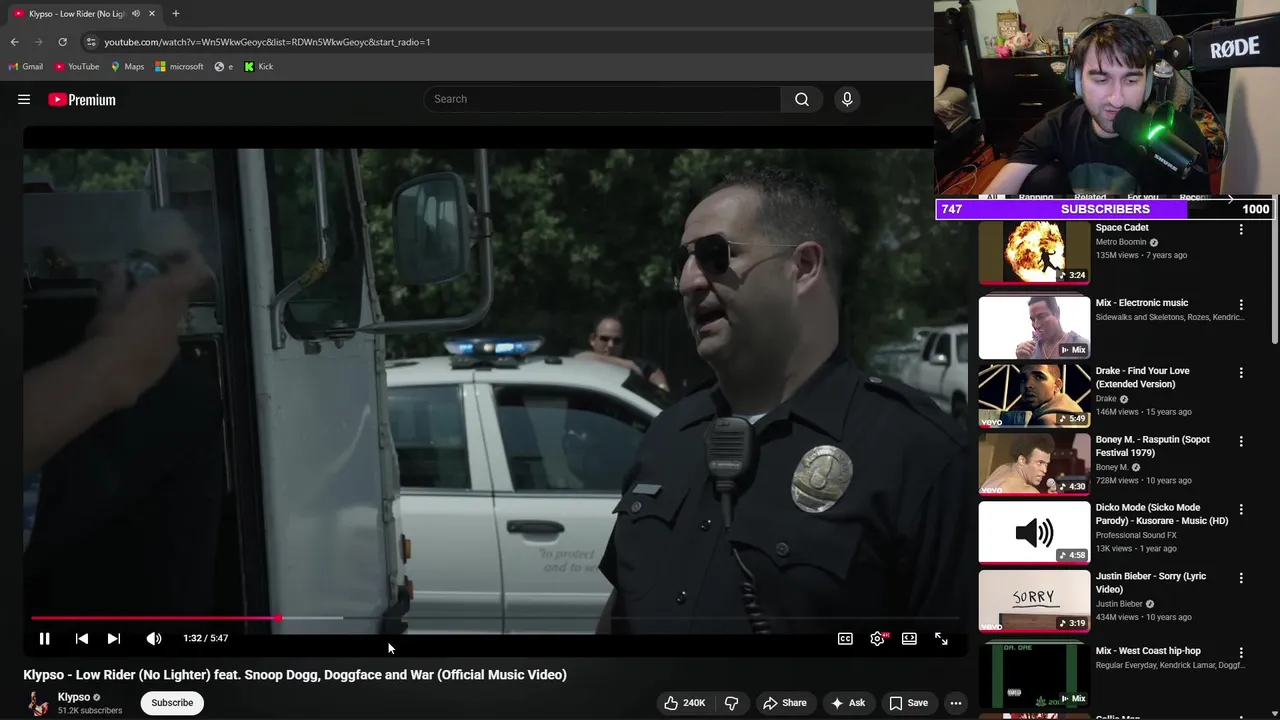Like the video with 240K thumbs up
Viewport: 1280px width, 720px height.
tap(686, 703)
